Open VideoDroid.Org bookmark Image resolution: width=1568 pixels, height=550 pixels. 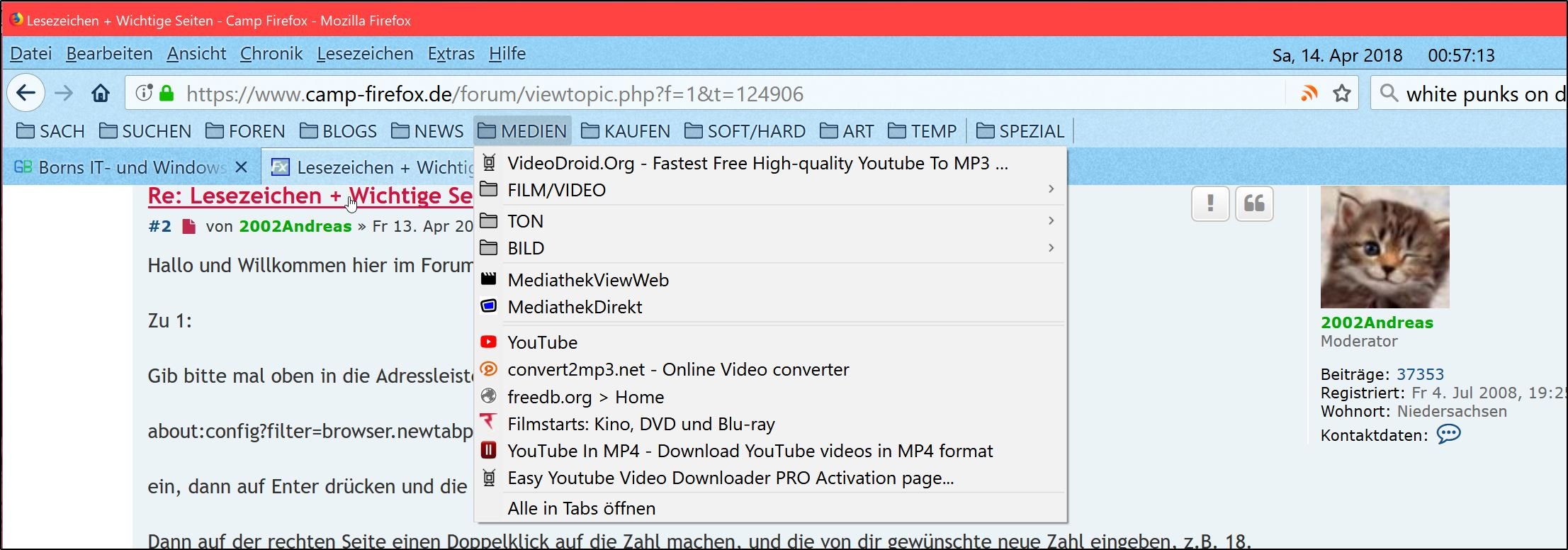pyautogui.click(x=770, y=163)
